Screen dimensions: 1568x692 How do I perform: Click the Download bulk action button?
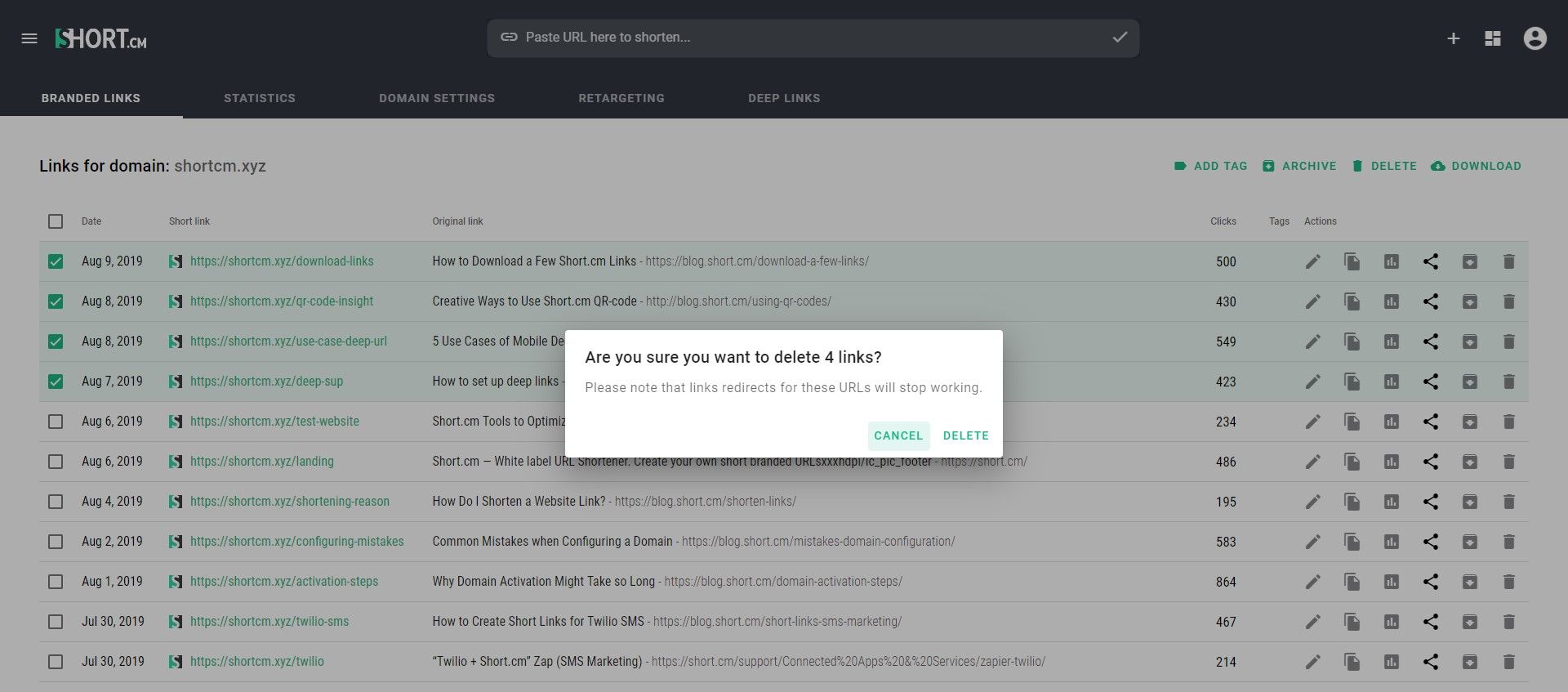coord(1477,166)
